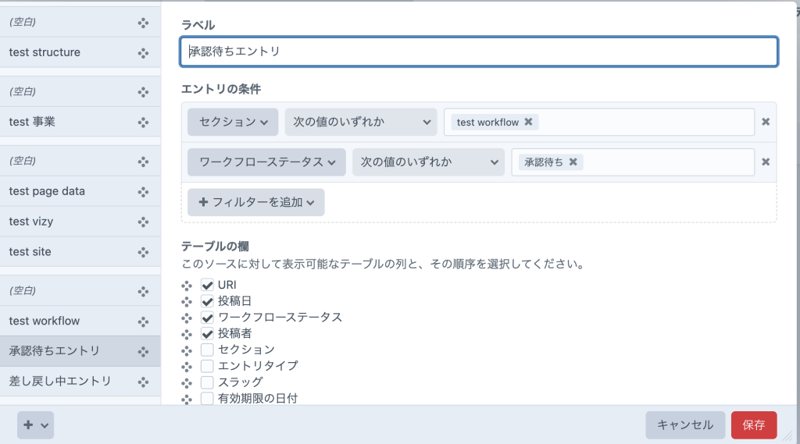This screenshot has width=800, height=444.
Task: Click the キャンセル button
Action: tap(685, 425)
